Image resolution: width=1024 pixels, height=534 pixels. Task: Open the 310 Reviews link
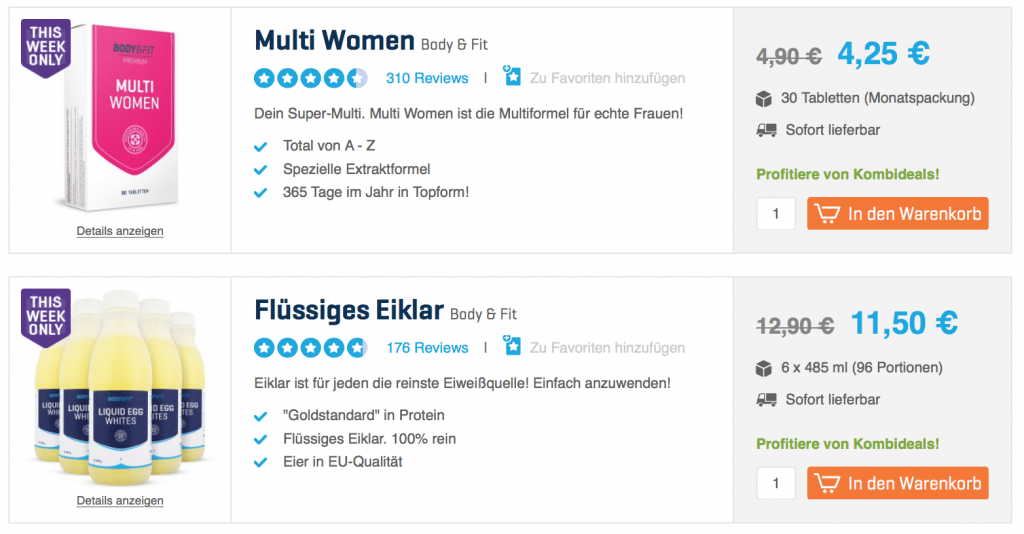pyautogui.click(x=427, y=78)
